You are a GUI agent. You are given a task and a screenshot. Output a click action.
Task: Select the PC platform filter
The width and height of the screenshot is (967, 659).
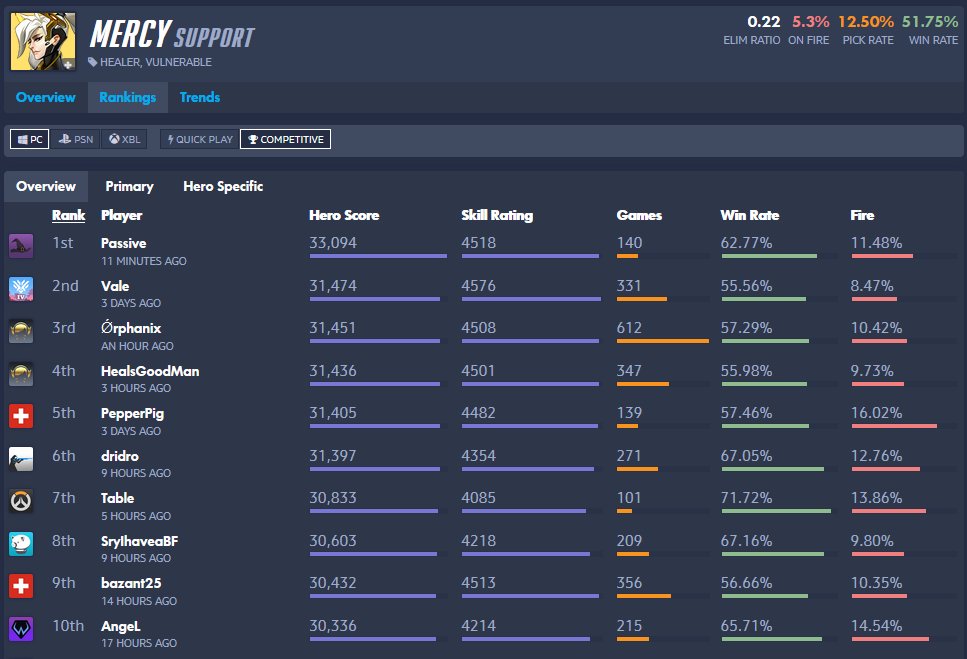(x=30, y=139)
